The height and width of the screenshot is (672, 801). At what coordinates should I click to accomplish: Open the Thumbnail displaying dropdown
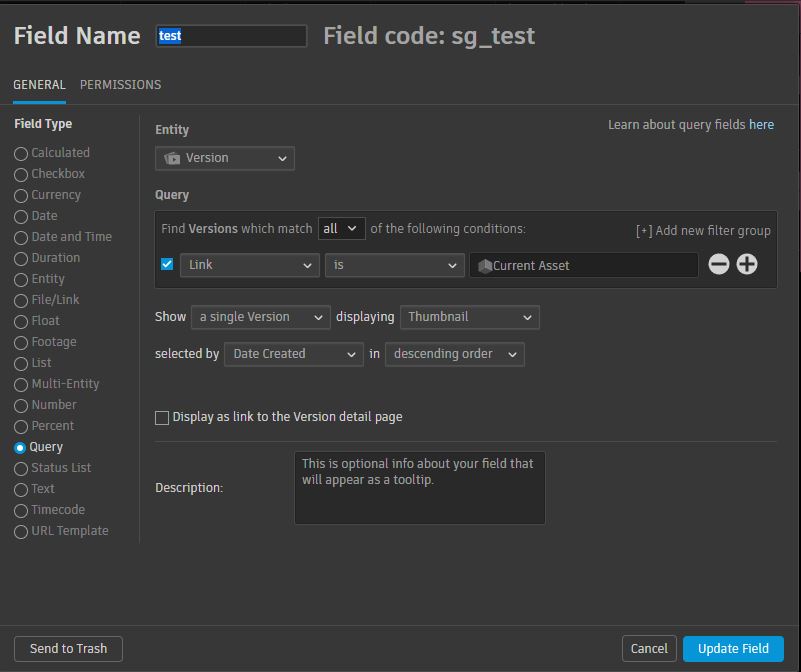469,316
